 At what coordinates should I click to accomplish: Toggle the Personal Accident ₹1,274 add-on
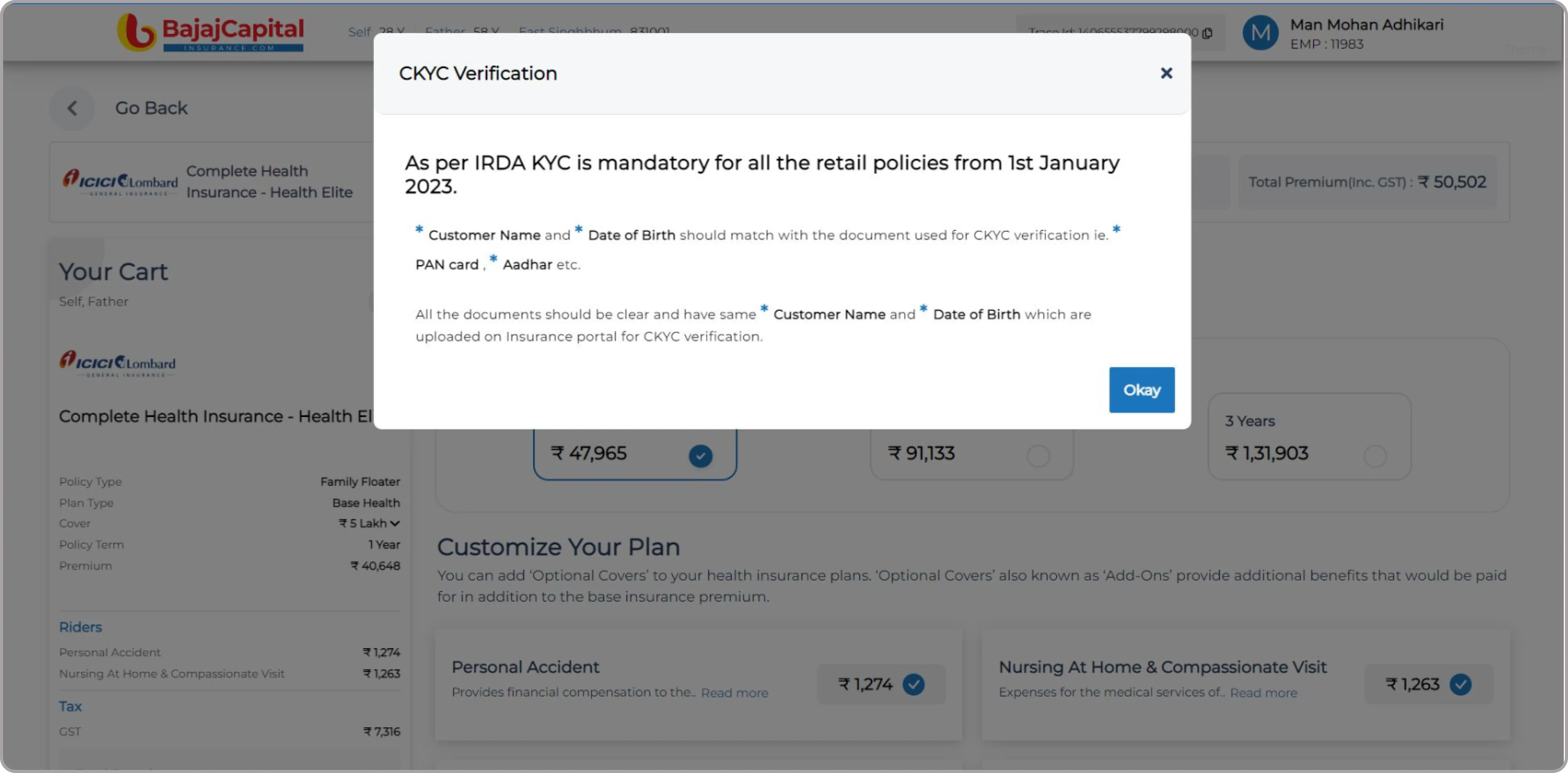pyautogui.click(x=913, y=684)
